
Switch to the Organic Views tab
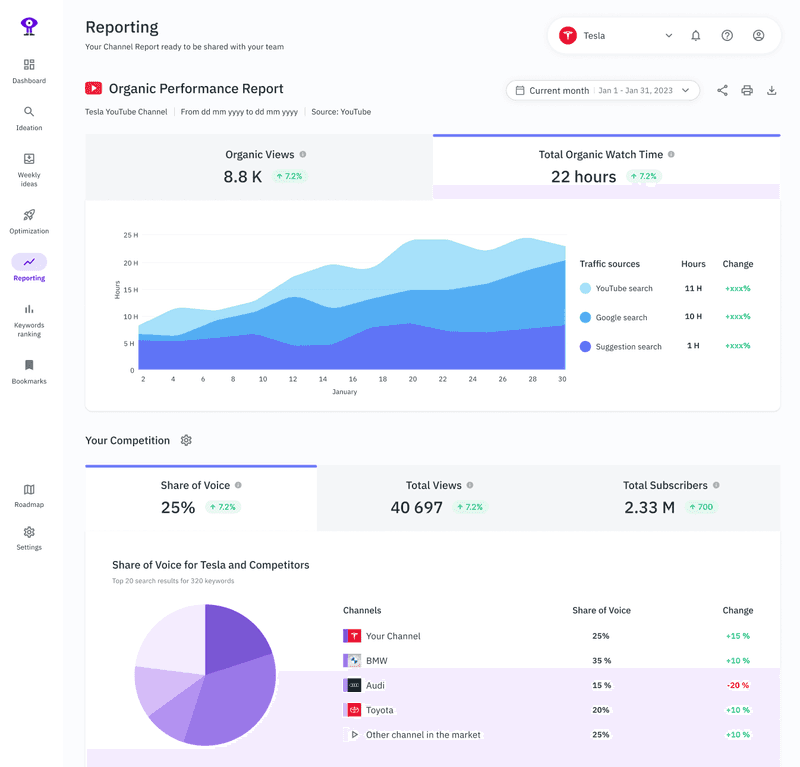259,167
